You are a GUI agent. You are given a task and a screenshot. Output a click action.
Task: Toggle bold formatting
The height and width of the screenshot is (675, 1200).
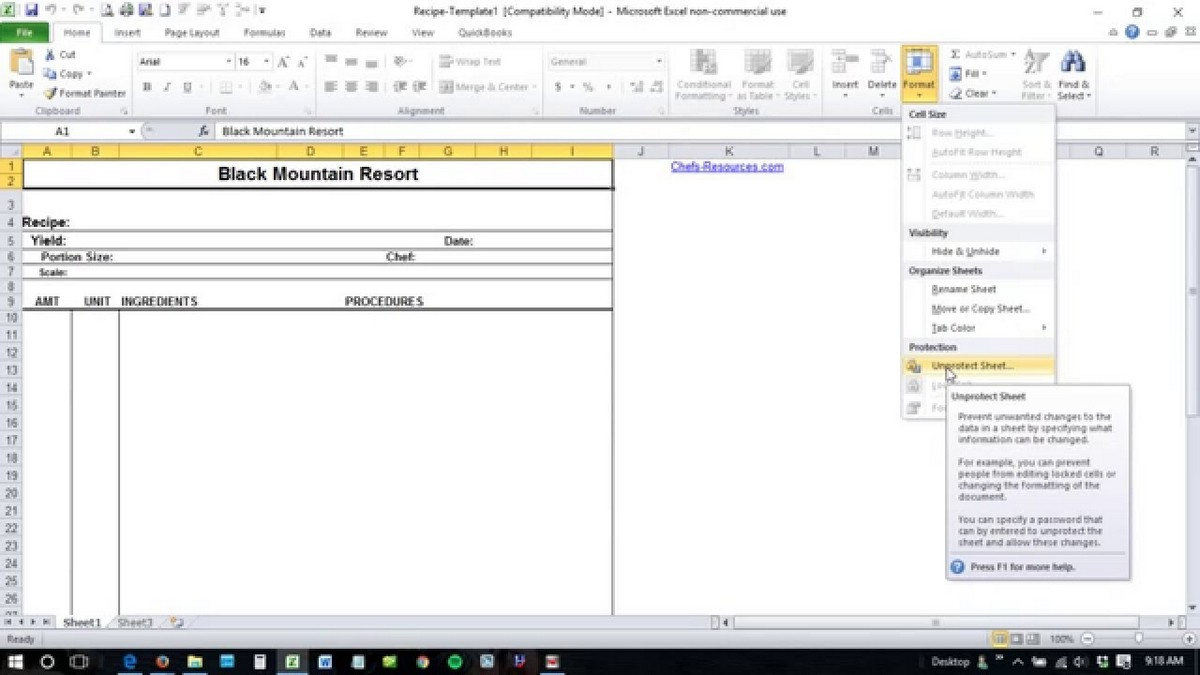[x=147, y=87]
